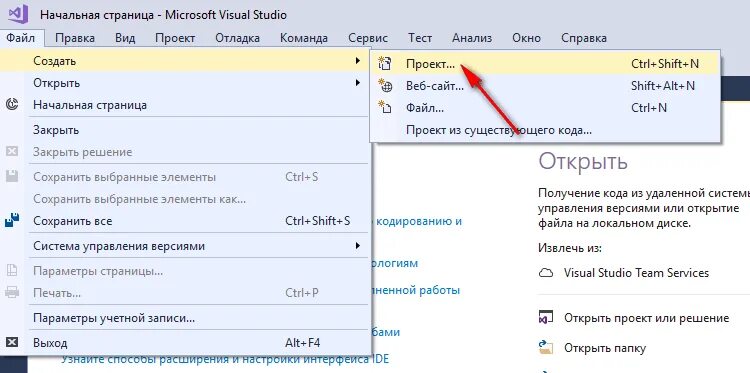The height and width of the screenshot is (373, 750).
Task: Click the Open project or solution icon
Action: (x=546, y=318)
